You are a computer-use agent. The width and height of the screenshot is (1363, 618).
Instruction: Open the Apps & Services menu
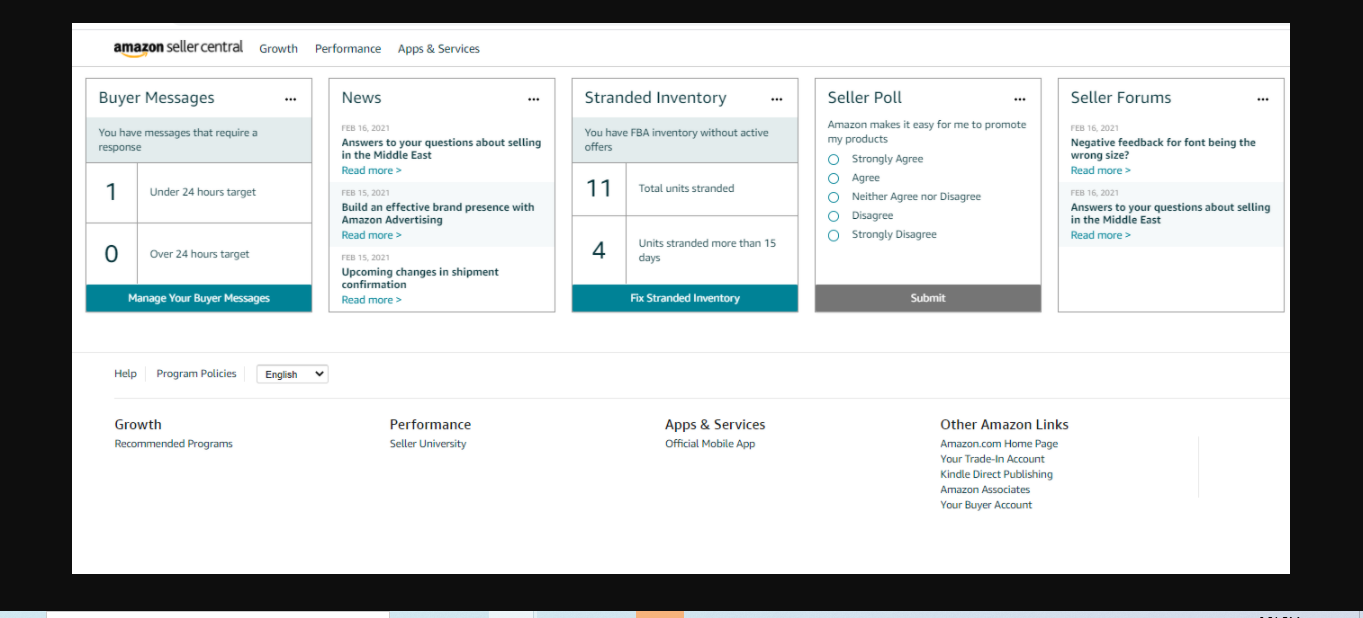(x=438, y=49)
